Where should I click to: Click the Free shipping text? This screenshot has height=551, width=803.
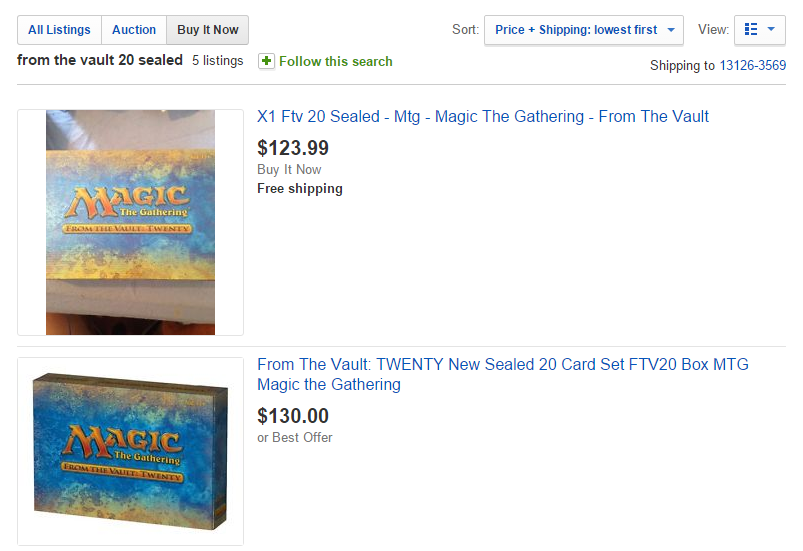(x=300, y=188)
